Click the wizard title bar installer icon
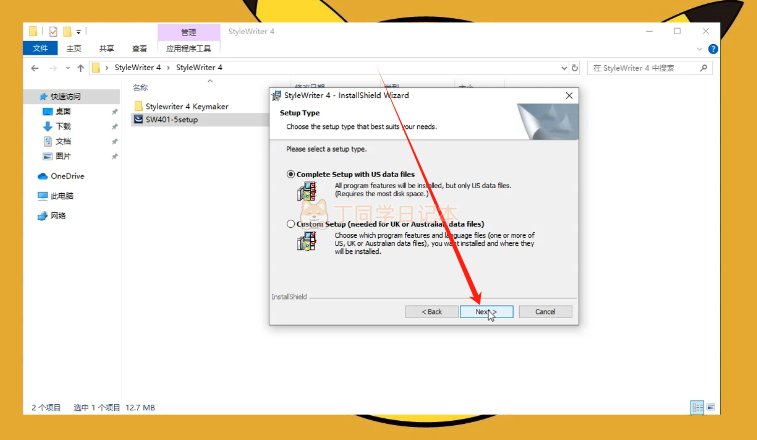This screenshot has width=757, height=440. click(x=277, y=96)
